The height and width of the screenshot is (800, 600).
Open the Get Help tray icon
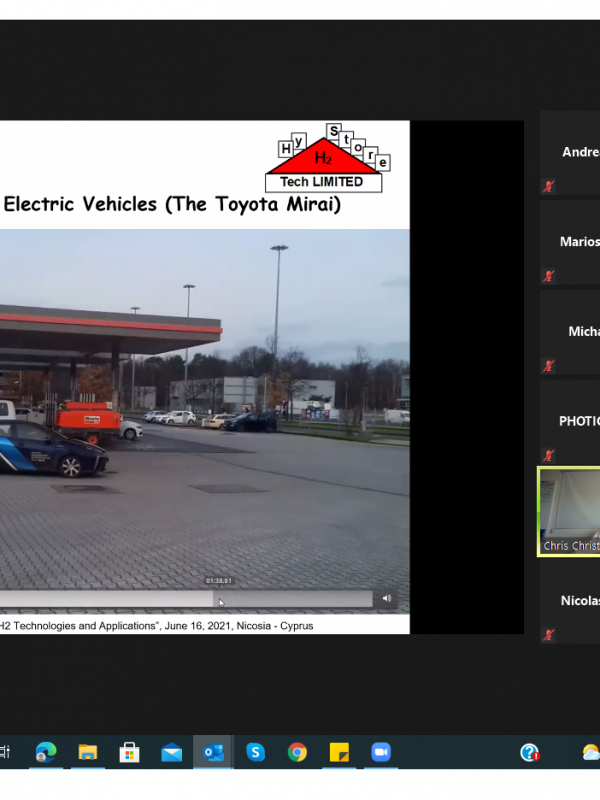530,753
